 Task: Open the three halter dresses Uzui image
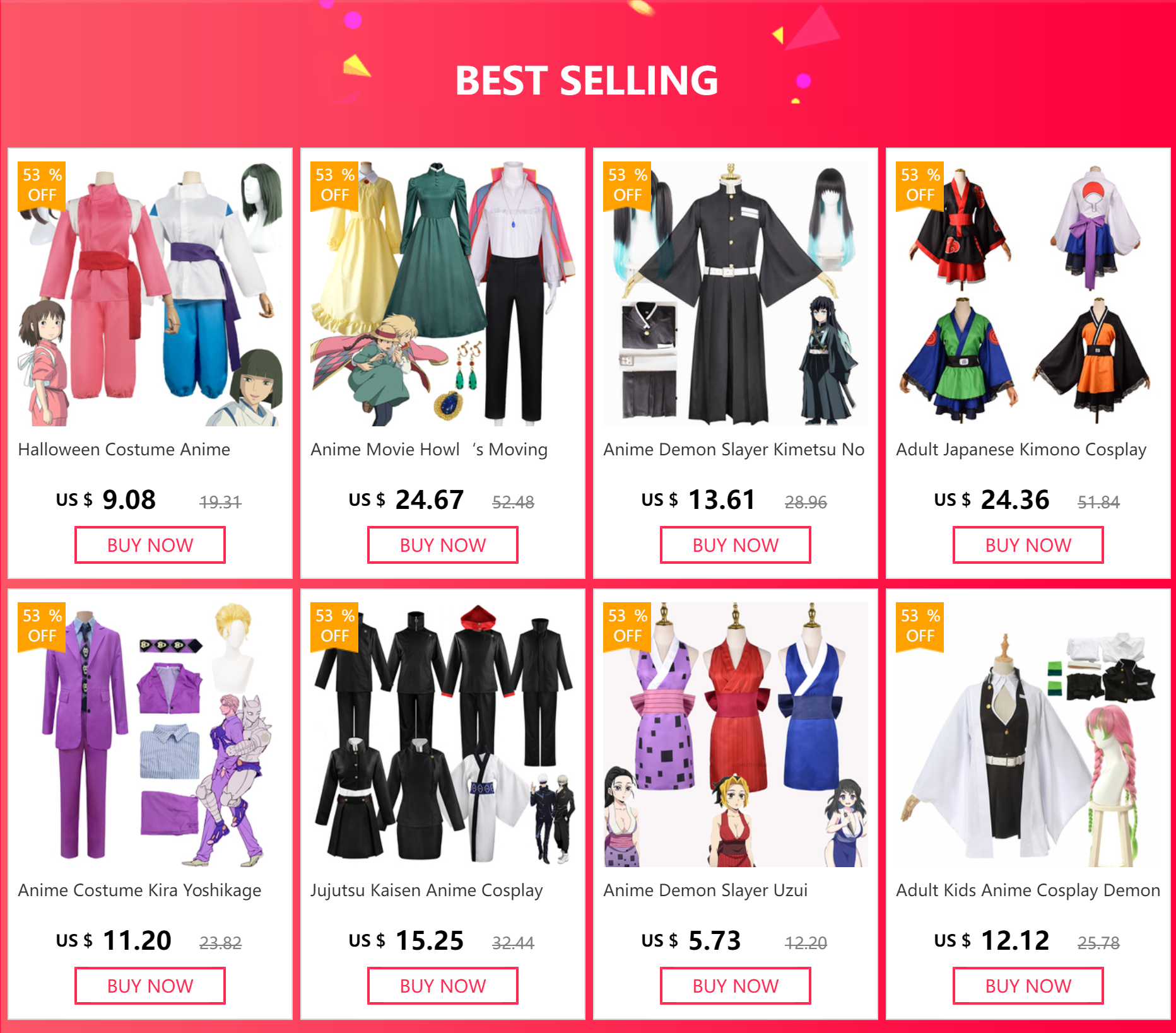[736, 735]
